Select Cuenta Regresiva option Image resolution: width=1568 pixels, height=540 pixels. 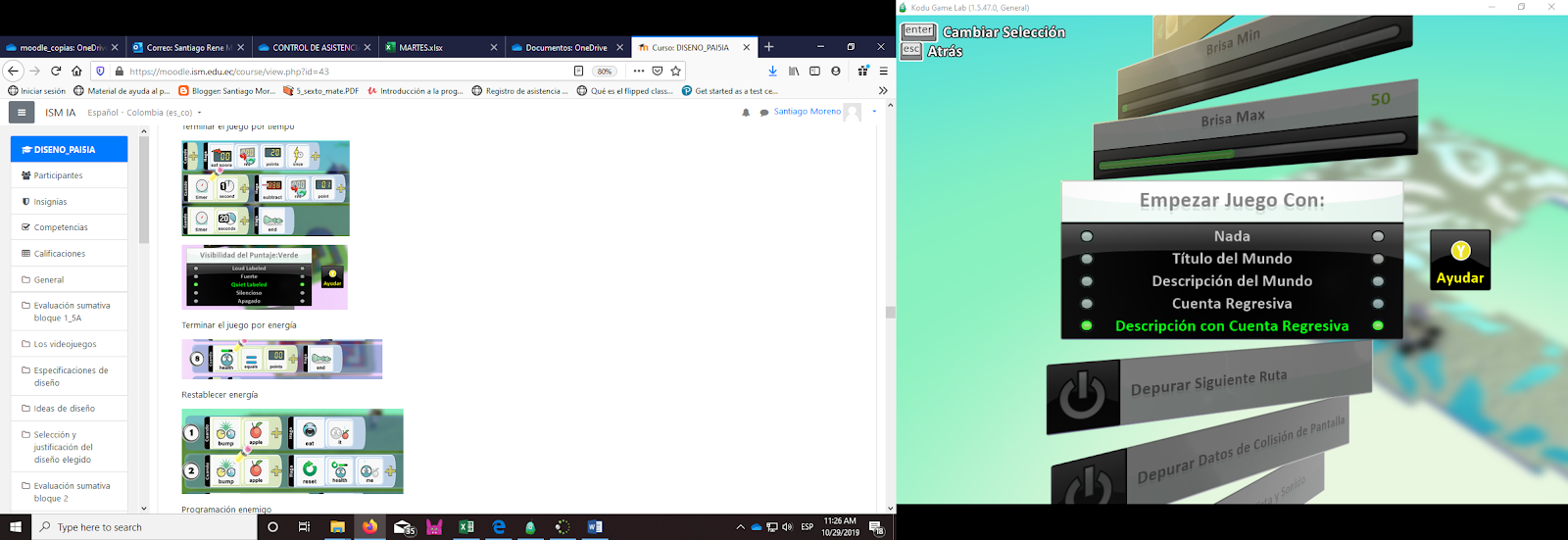(x=1232, y=304)
